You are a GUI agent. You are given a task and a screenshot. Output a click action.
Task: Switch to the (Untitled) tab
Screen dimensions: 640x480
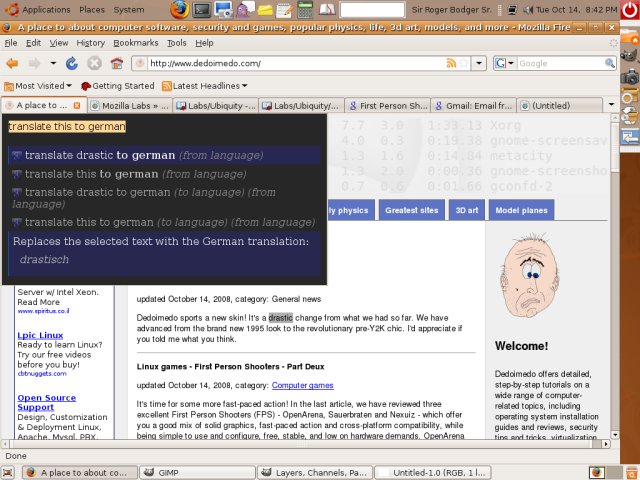pos(560,106)
